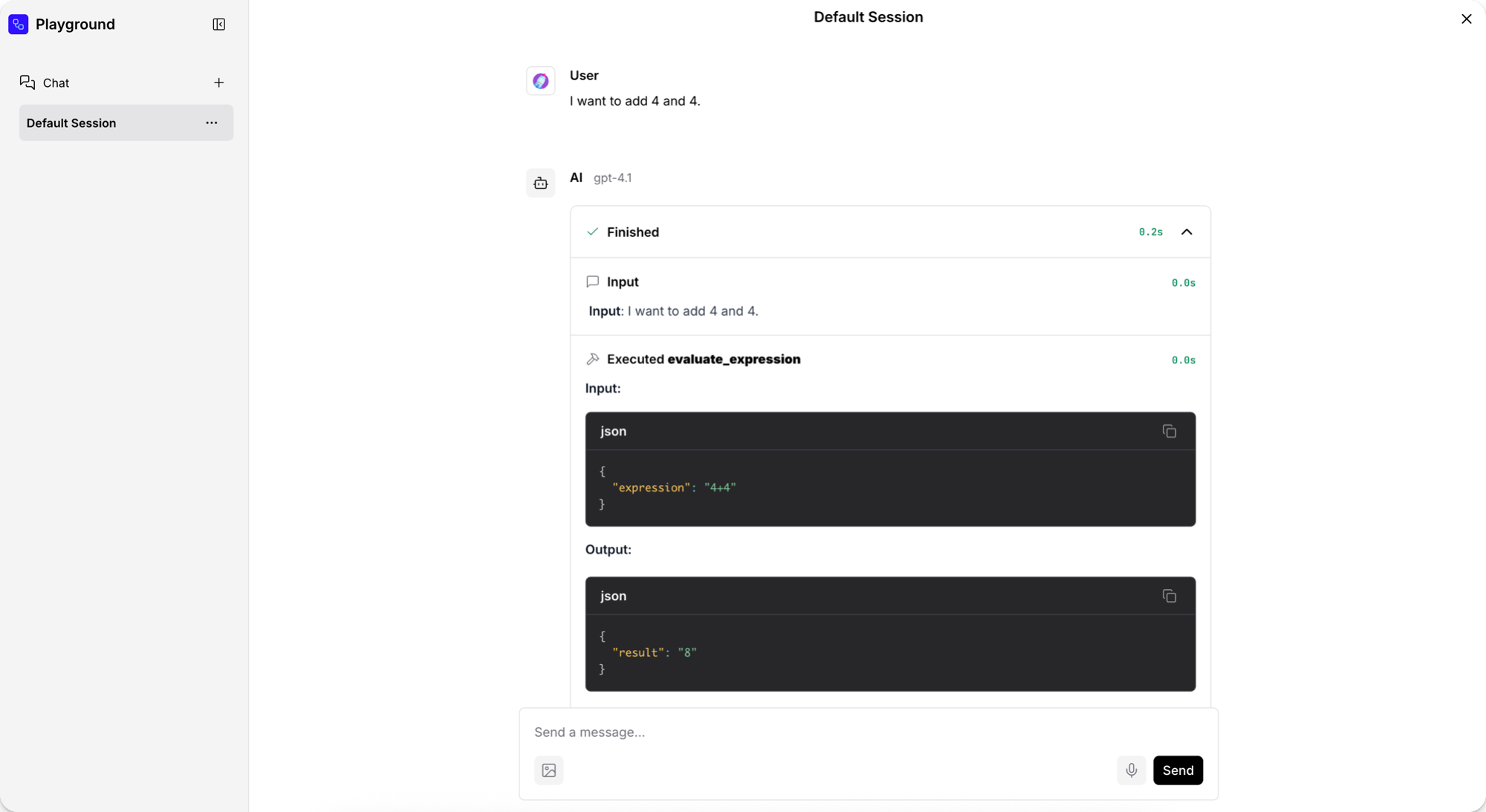The height and width of the screenshot is (812, 1486).
Task: Collapse the Finished execution trace with the chevron
Action: click(x=1187, y=232)
